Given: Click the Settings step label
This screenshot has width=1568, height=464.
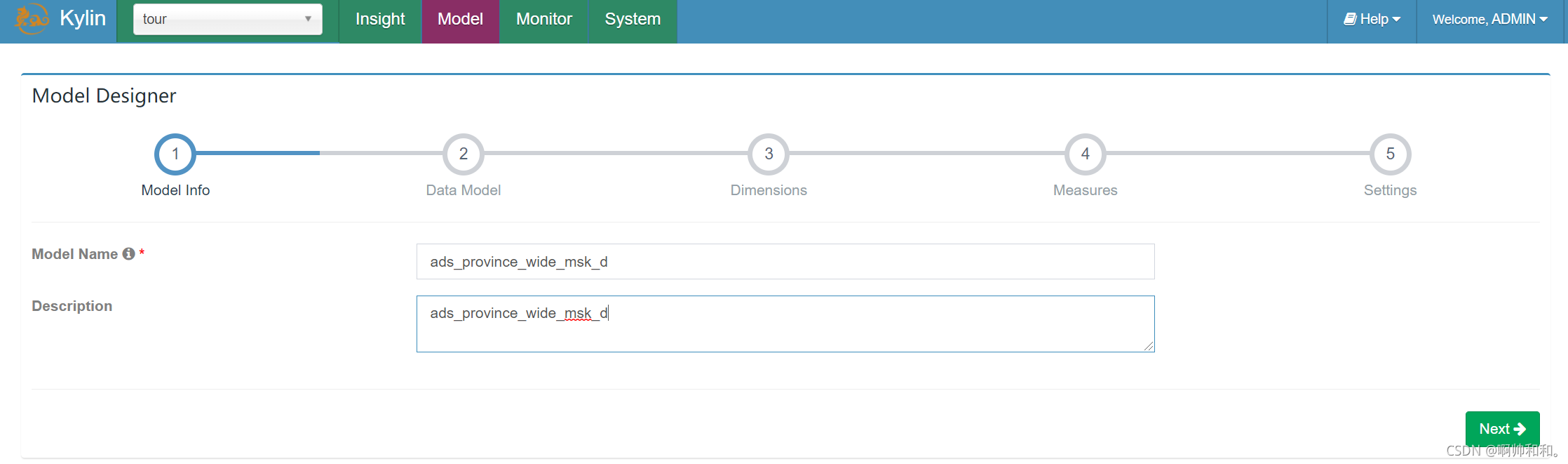Looking at the screenshot, I should [x=1390, y=190].
